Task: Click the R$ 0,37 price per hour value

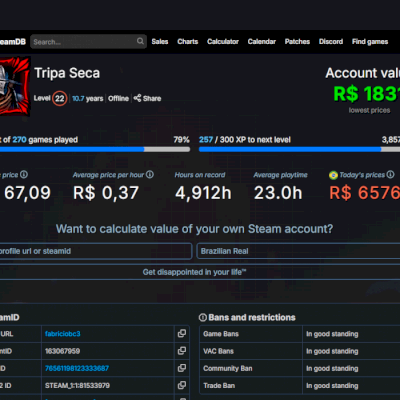Action: click(x=106, y=193)
